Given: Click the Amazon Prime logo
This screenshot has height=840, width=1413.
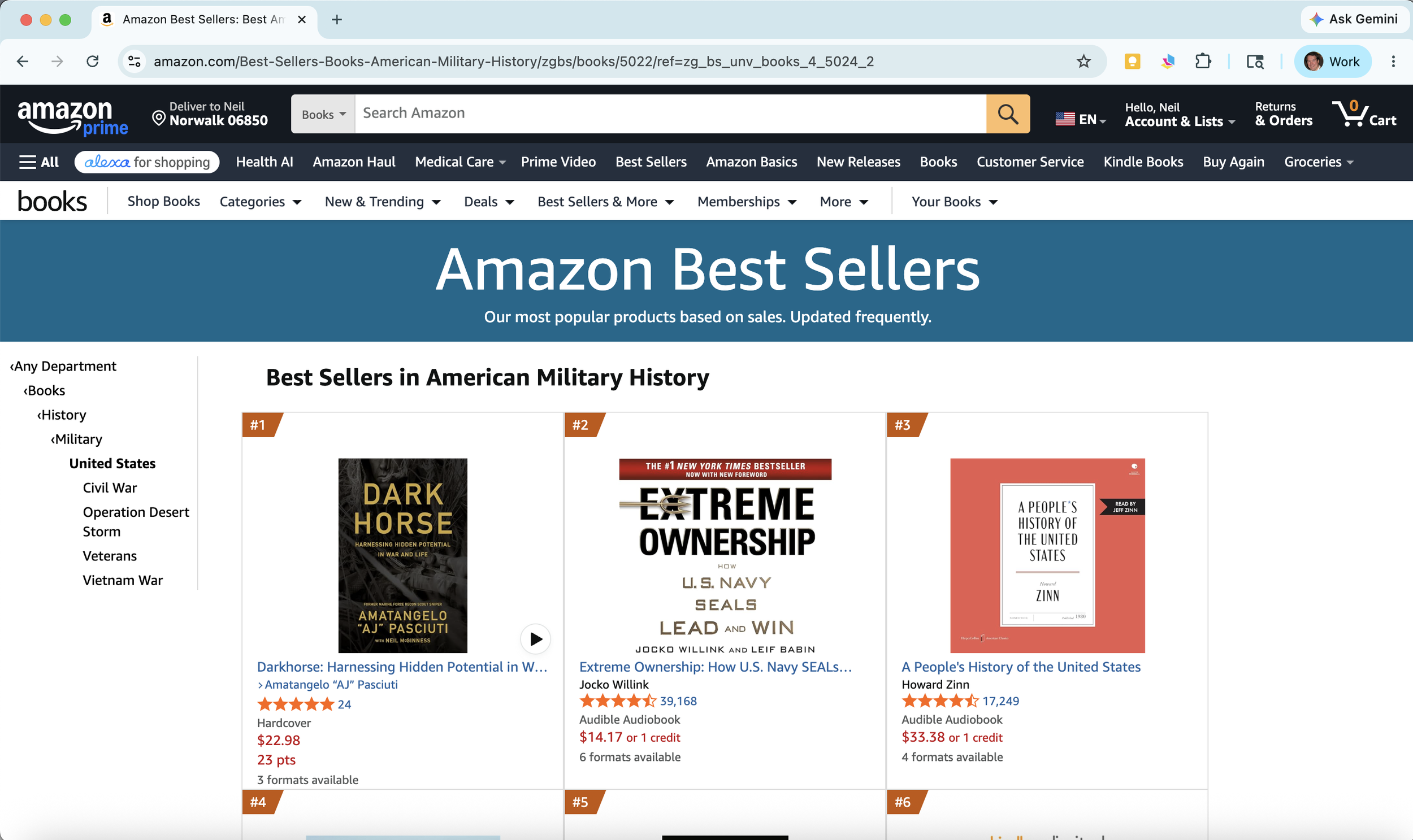Looking at the screenshot, I should pyautogui.click(x=72, y=116).
